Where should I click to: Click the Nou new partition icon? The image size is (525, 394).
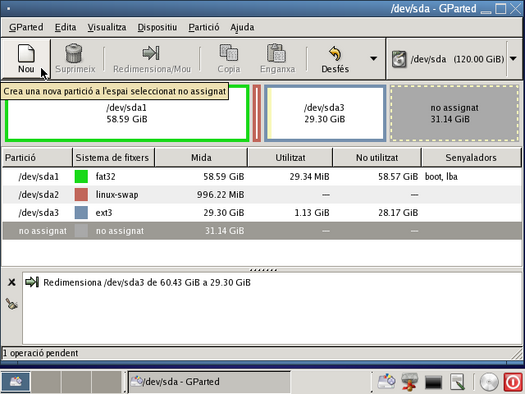pos(26,53)
